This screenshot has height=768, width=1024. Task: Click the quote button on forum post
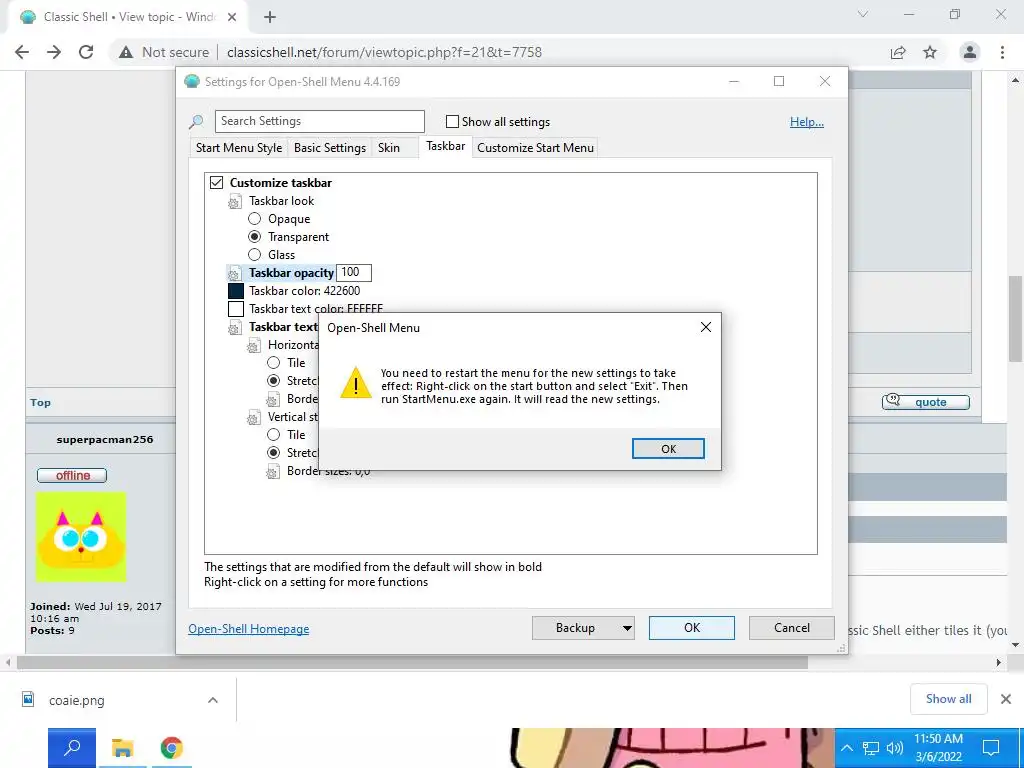coord(926,402)
